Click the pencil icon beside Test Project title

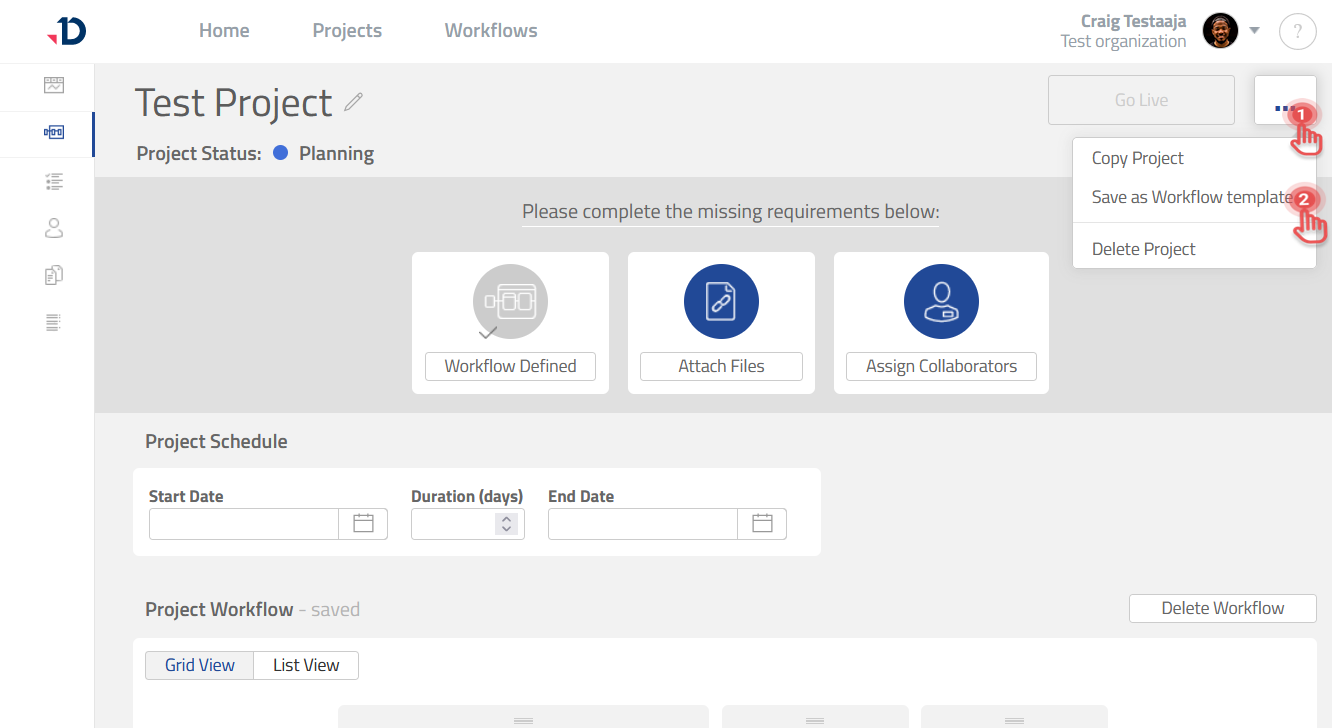click(353, 102)
